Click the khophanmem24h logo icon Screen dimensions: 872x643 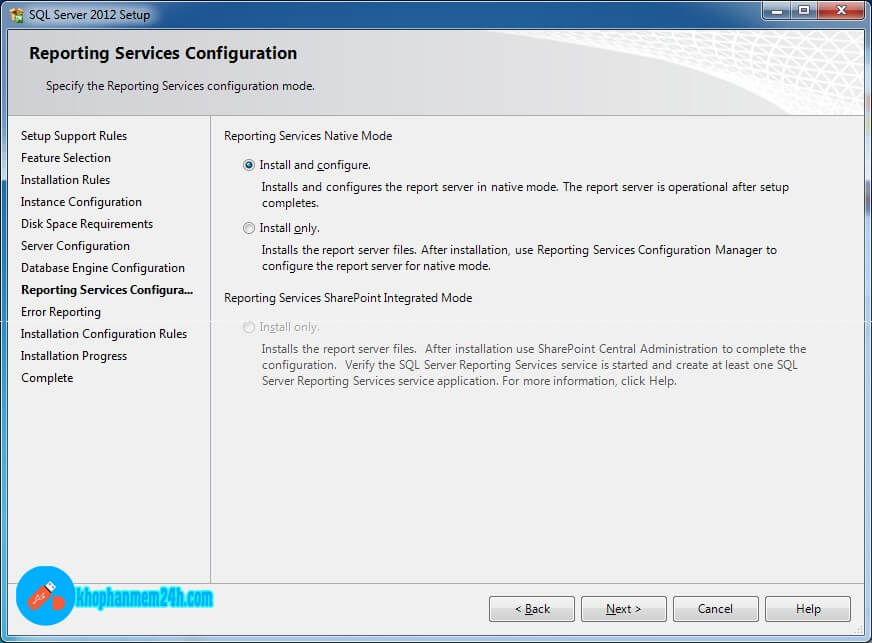45,596
